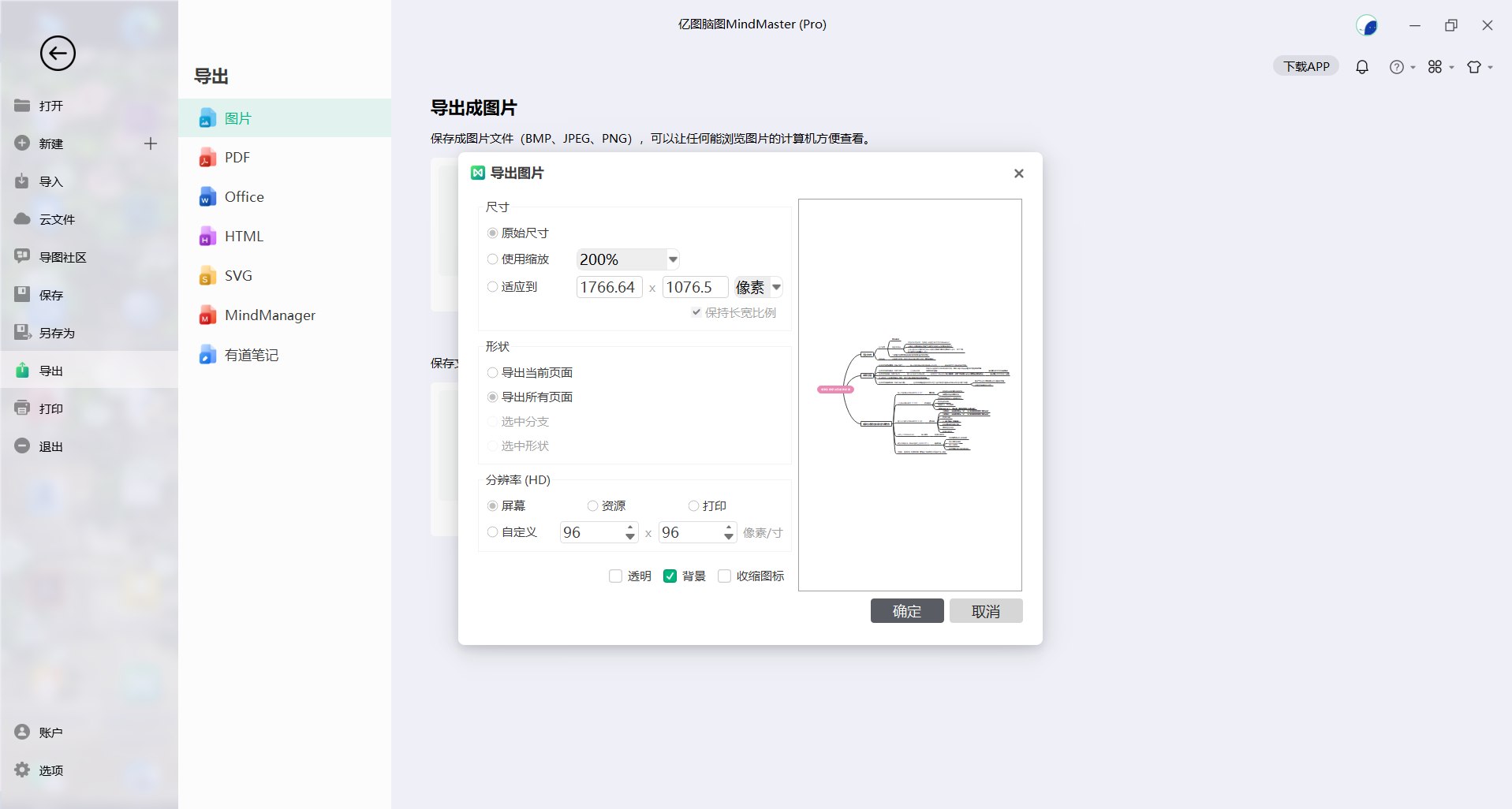Select the 使用缩放 radio button
The height and width of the screenshot is (809, 1512).
click(492, 259)
